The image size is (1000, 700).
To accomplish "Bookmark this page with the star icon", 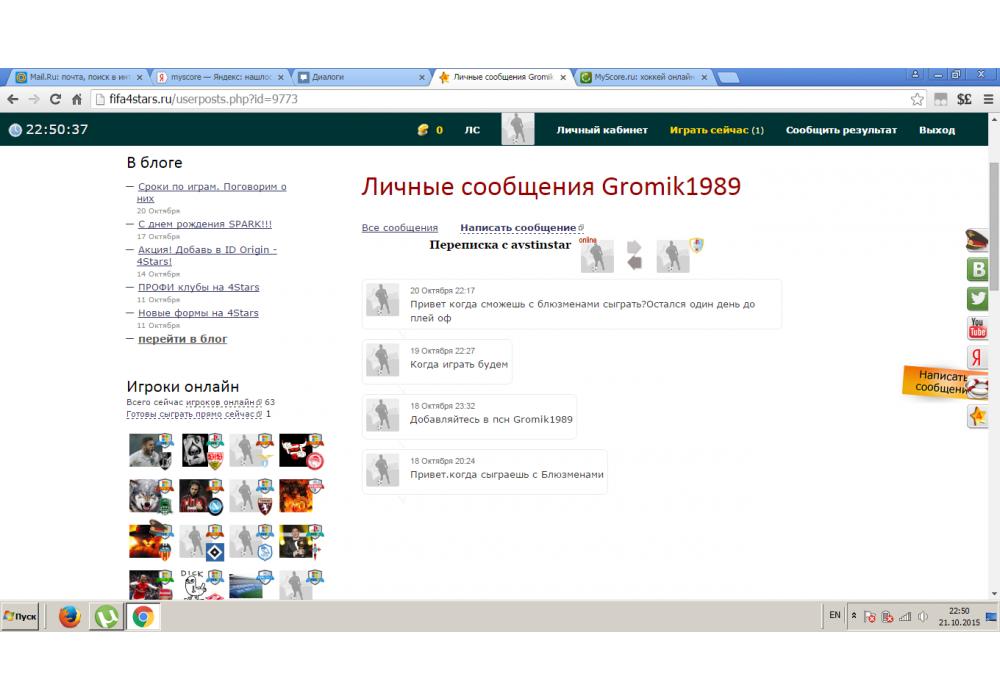I will coord(917,99).
